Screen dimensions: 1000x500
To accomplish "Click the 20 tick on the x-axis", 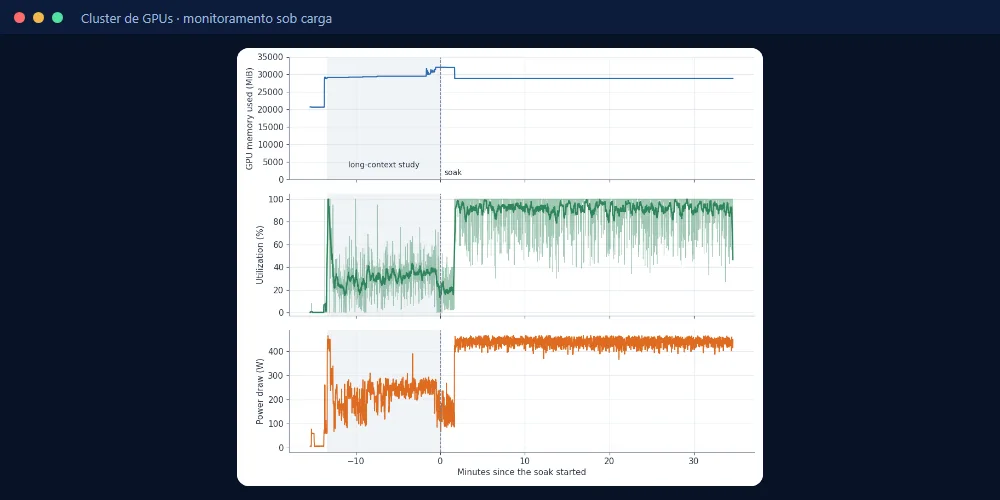I will [x=609, y=461].
